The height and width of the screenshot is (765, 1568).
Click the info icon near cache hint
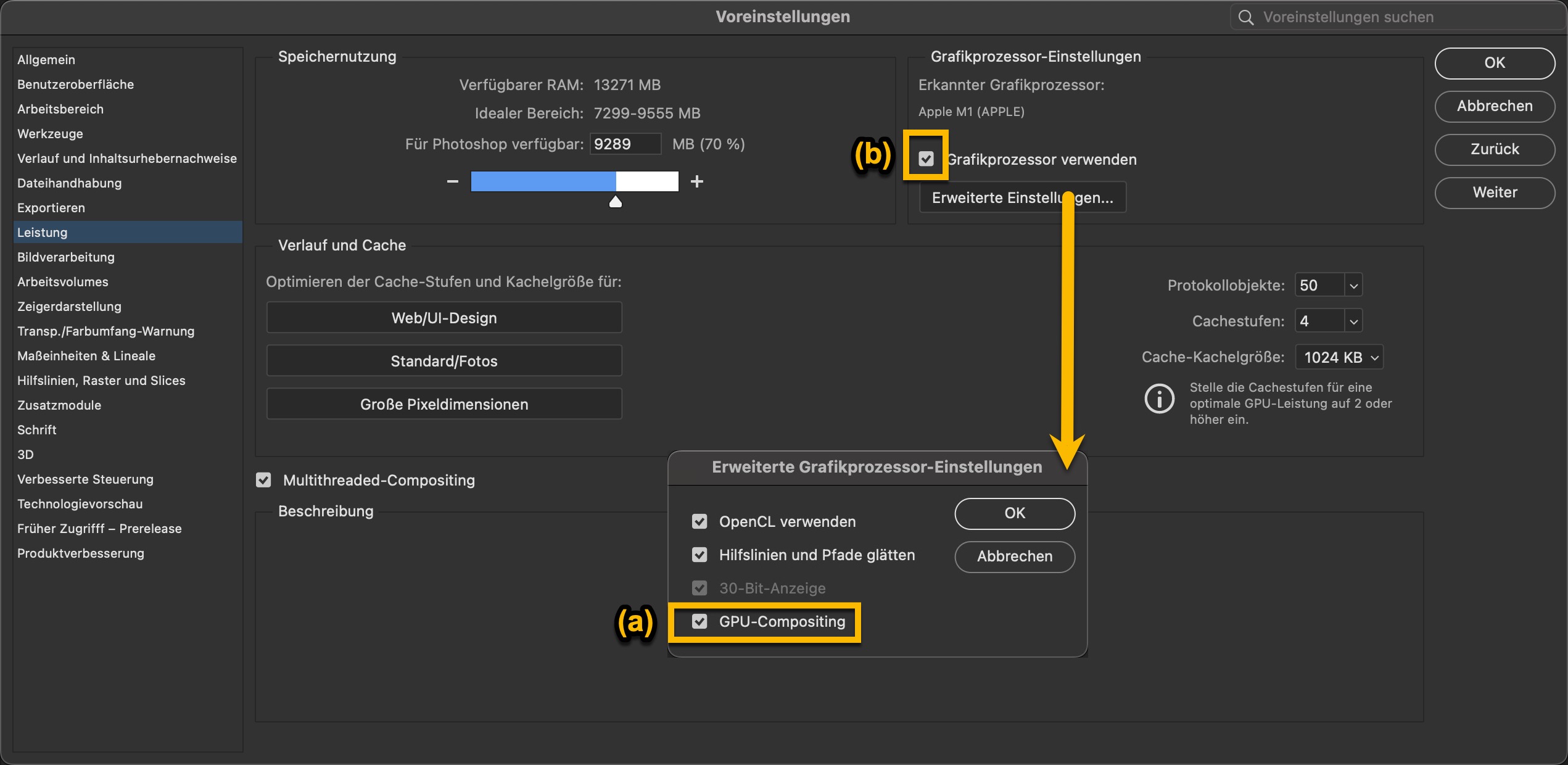(1159, 399)
